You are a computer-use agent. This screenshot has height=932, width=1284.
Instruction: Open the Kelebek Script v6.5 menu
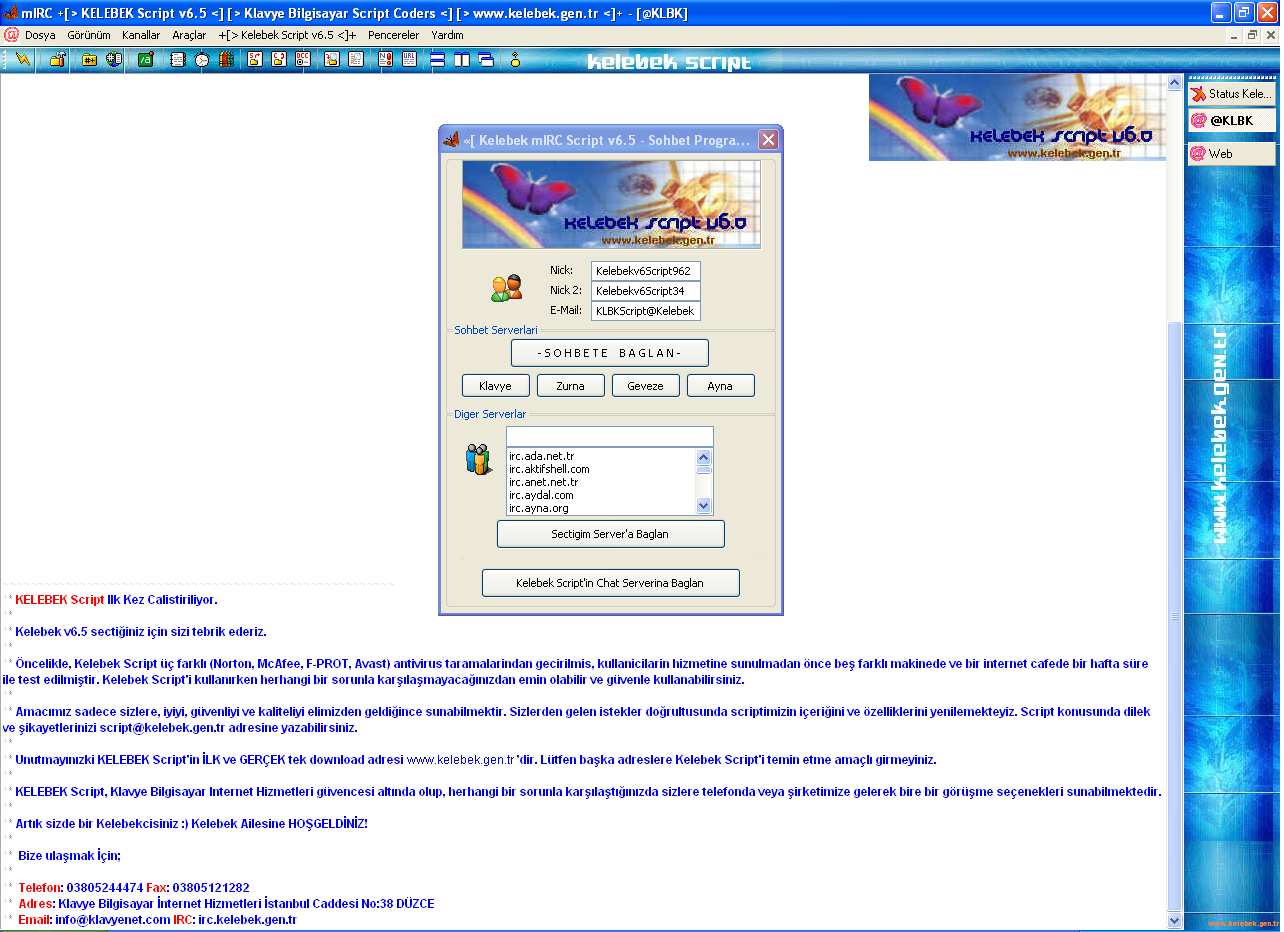(x=287, y=35)
